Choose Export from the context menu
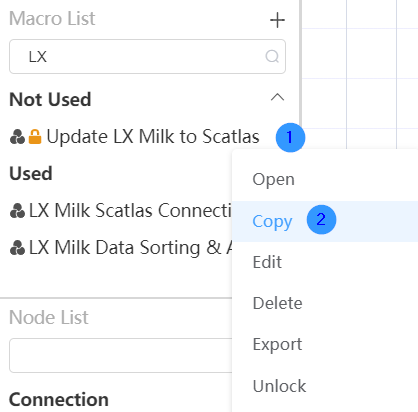The height and width of the screenshot is (412, 418). coord(277,344)
